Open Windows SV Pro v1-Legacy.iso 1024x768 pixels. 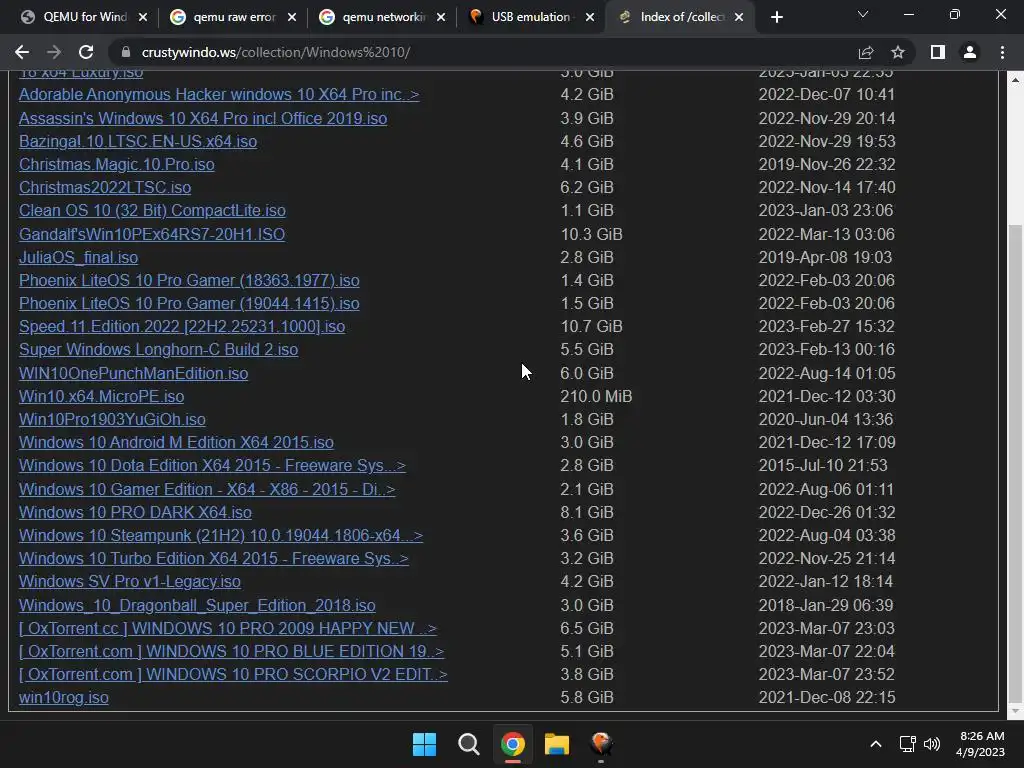[x=130, y=581]
